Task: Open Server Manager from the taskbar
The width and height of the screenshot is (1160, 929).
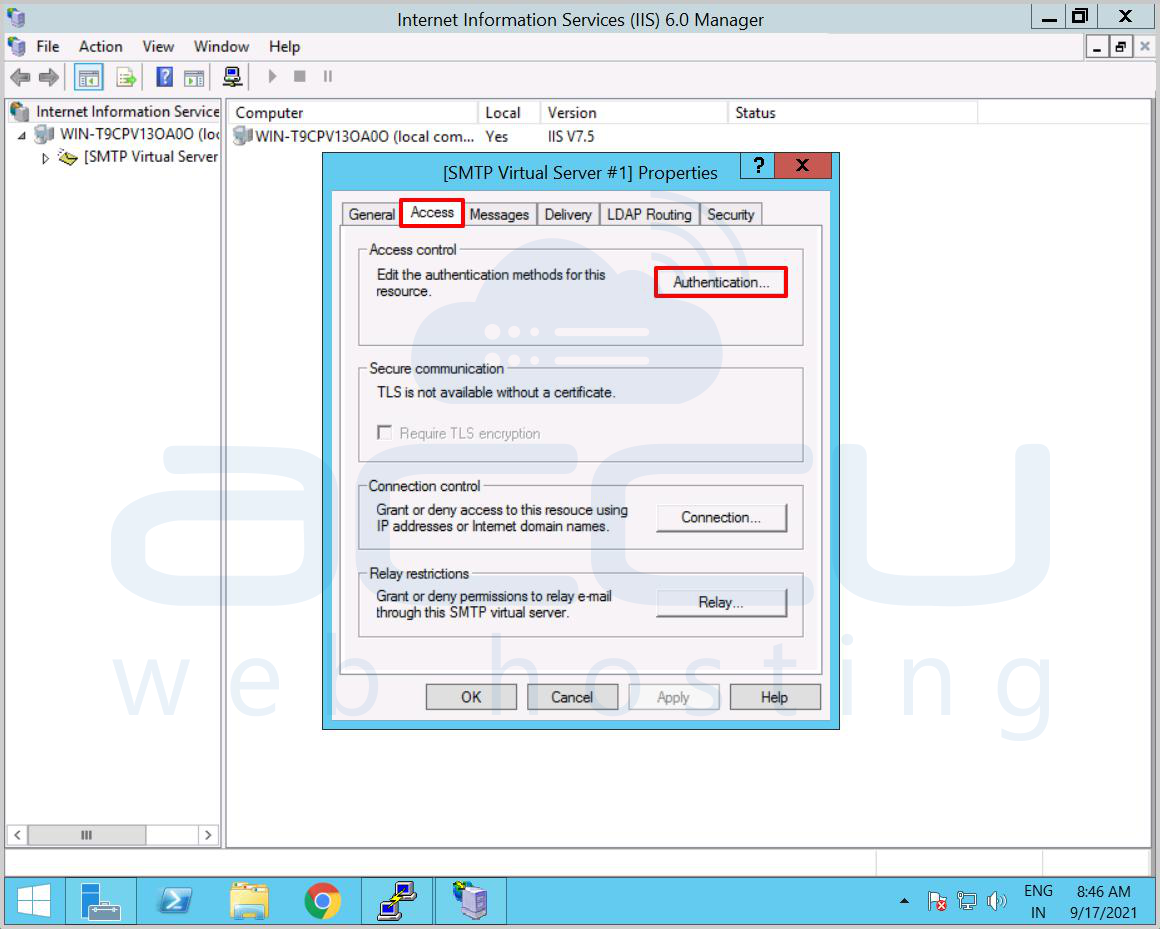Action: (x=101, y=901)
